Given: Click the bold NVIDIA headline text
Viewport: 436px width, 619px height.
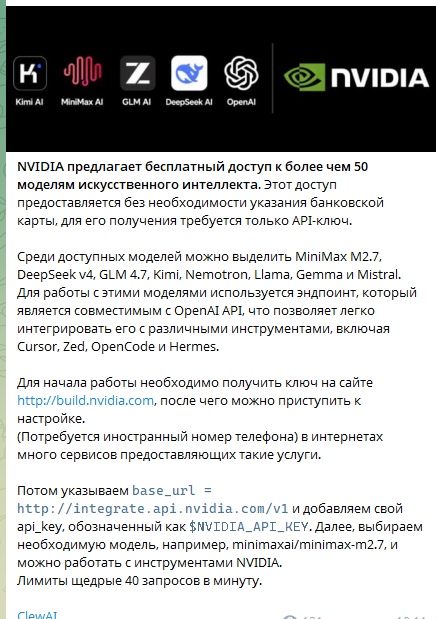Looking at the screenshot, I should (x=192, y=176).
